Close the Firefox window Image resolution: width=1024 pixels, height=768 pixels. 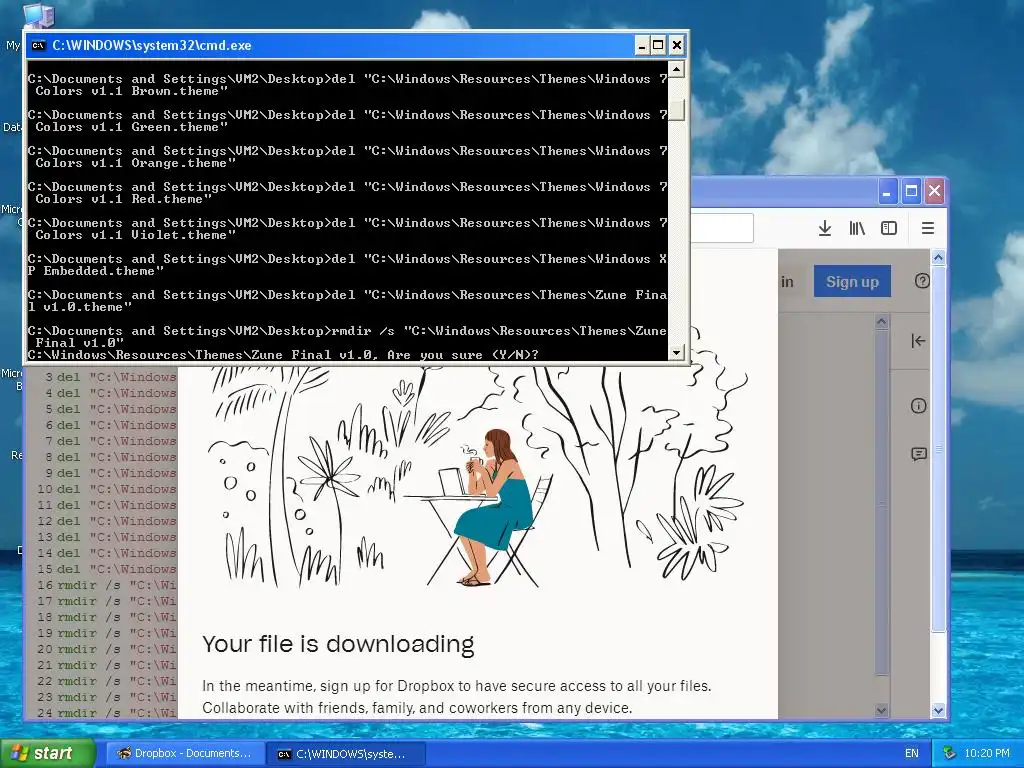pyautogui.click(x=935, y=191)
